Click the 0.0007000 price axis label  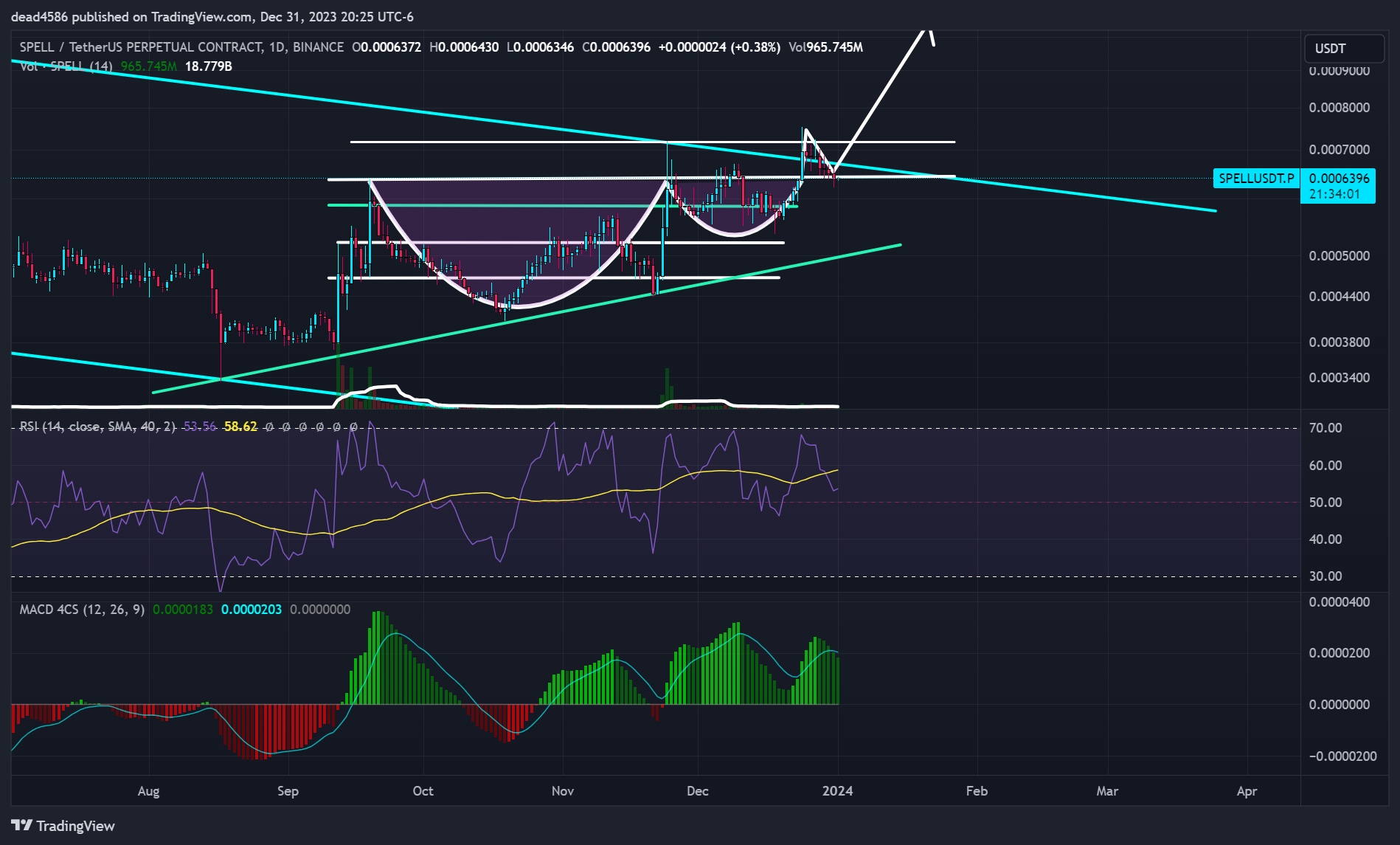coord(1339,150)
